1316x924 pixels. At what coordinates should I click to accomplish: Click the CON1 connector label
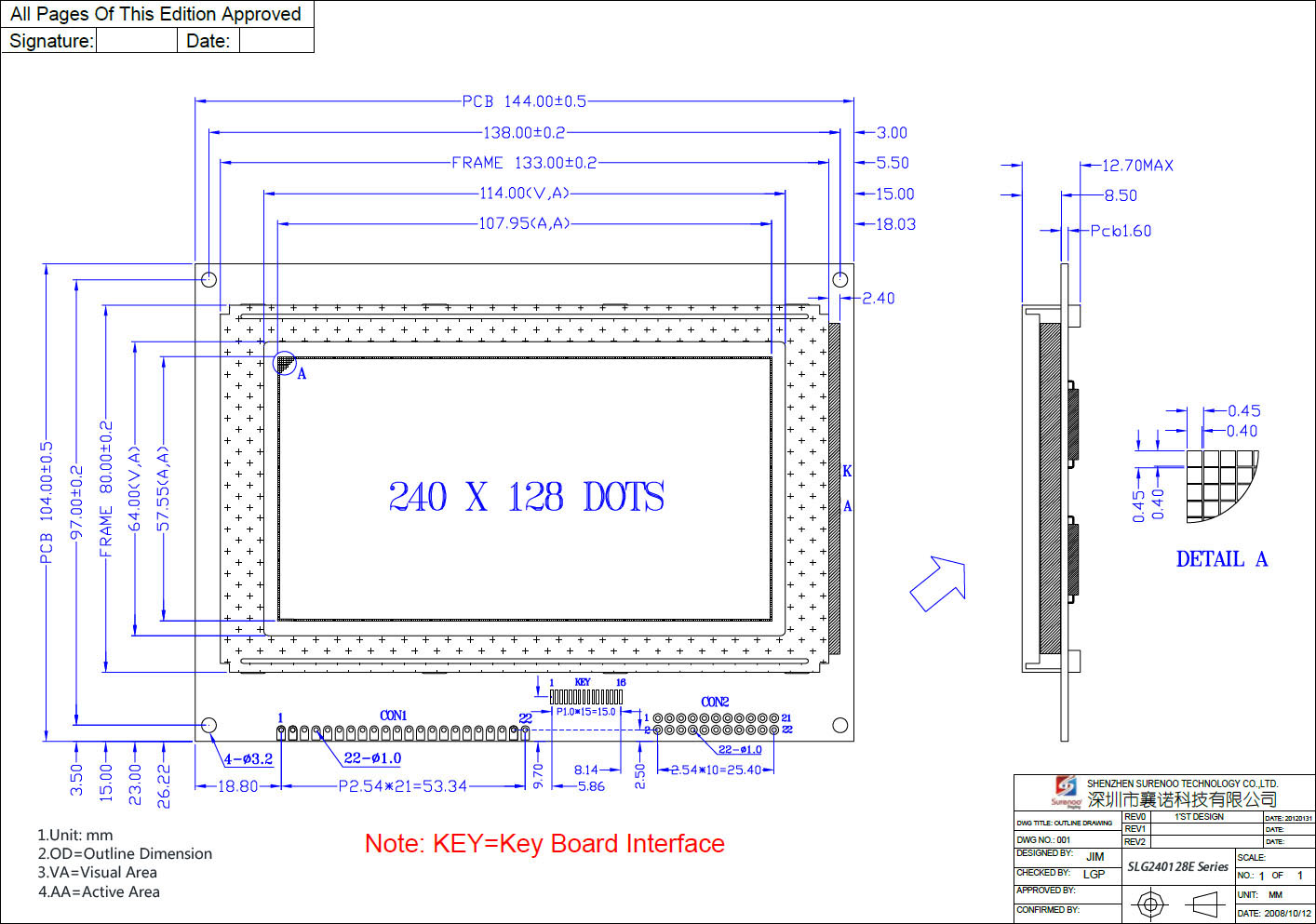point(393,716)
